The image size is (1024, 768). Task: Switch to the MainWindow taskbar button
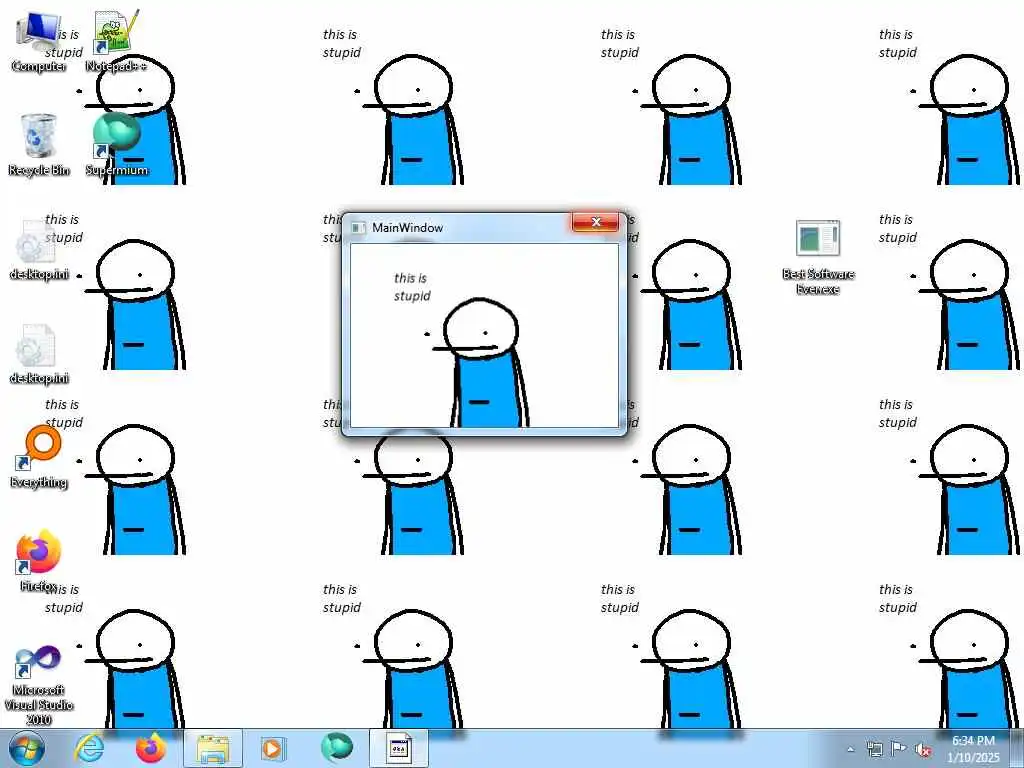click(398, 748)
